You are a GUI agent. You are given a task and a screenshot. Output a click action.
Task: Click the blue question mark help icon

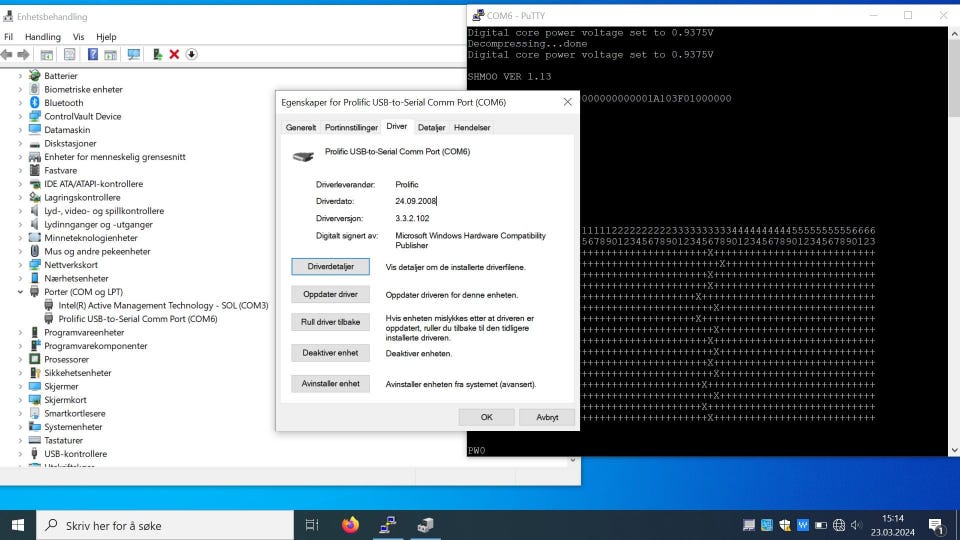92,54
